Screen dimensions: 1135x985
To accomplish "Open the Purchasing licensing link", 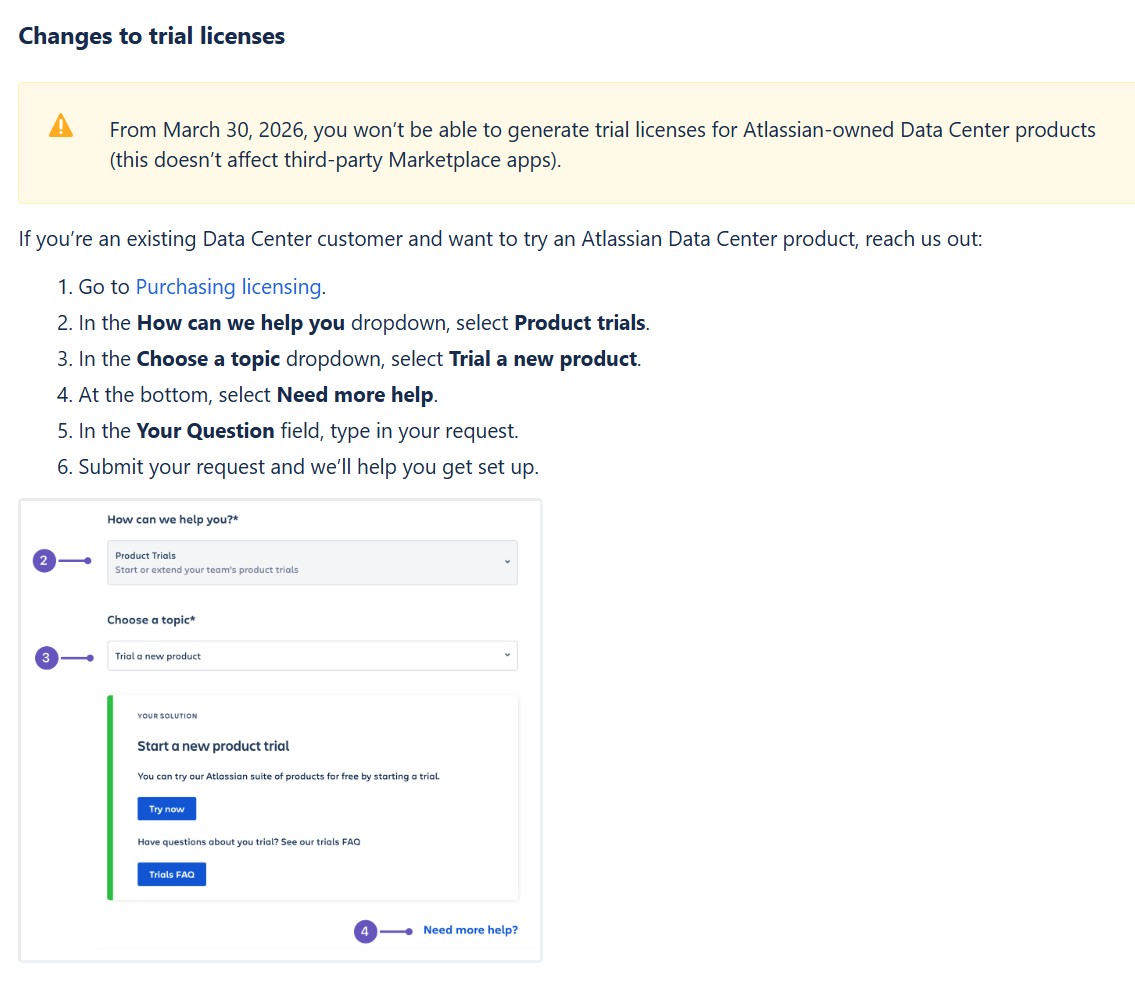I will click(228, 287).
